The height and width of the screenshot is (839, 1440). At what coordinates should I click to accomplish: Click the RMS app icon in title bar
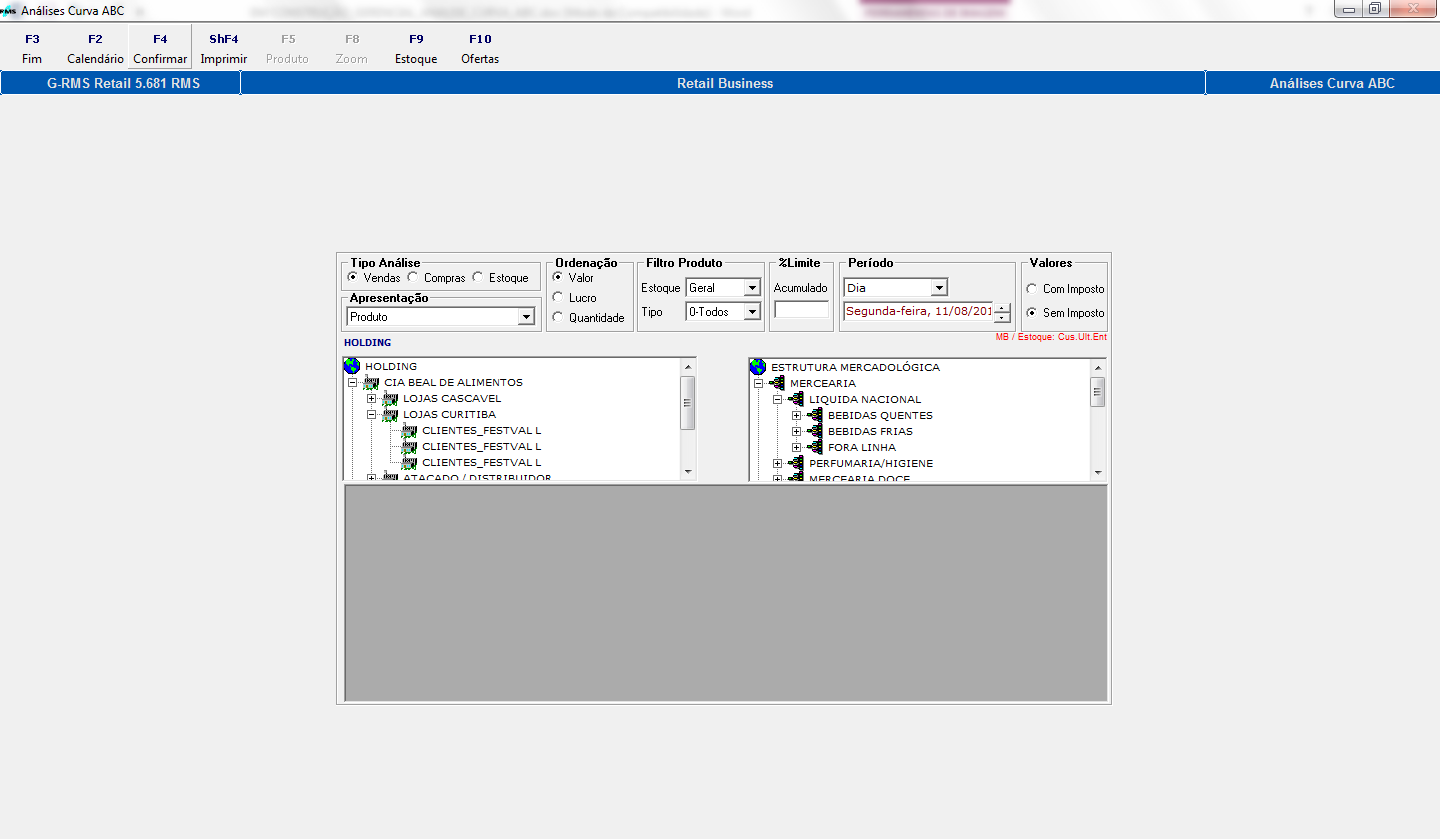[9, 10]
